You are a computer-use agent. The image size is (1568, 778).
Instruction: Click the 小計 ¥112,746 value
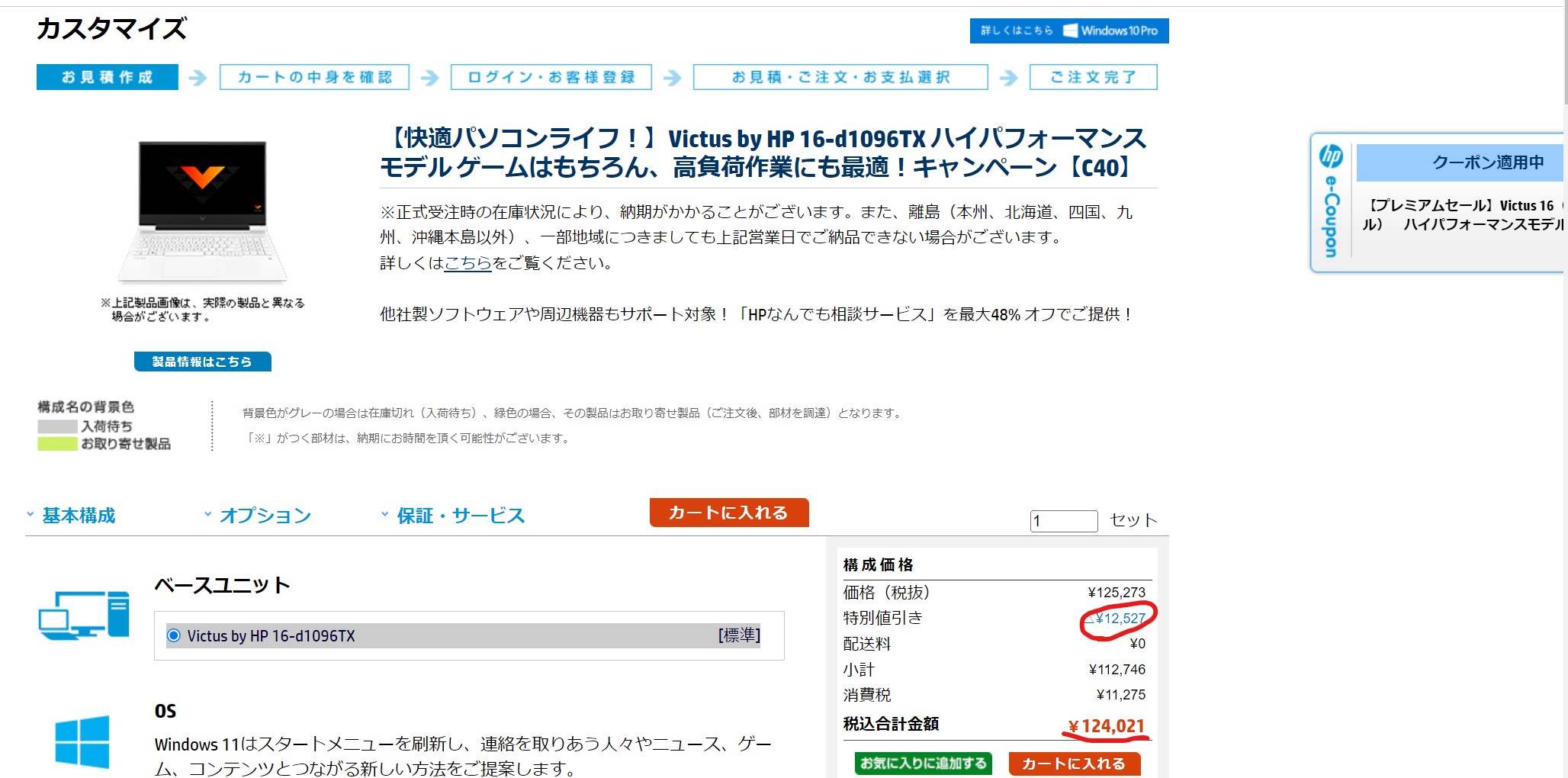pyautogui.click(x=1117, y=670)
